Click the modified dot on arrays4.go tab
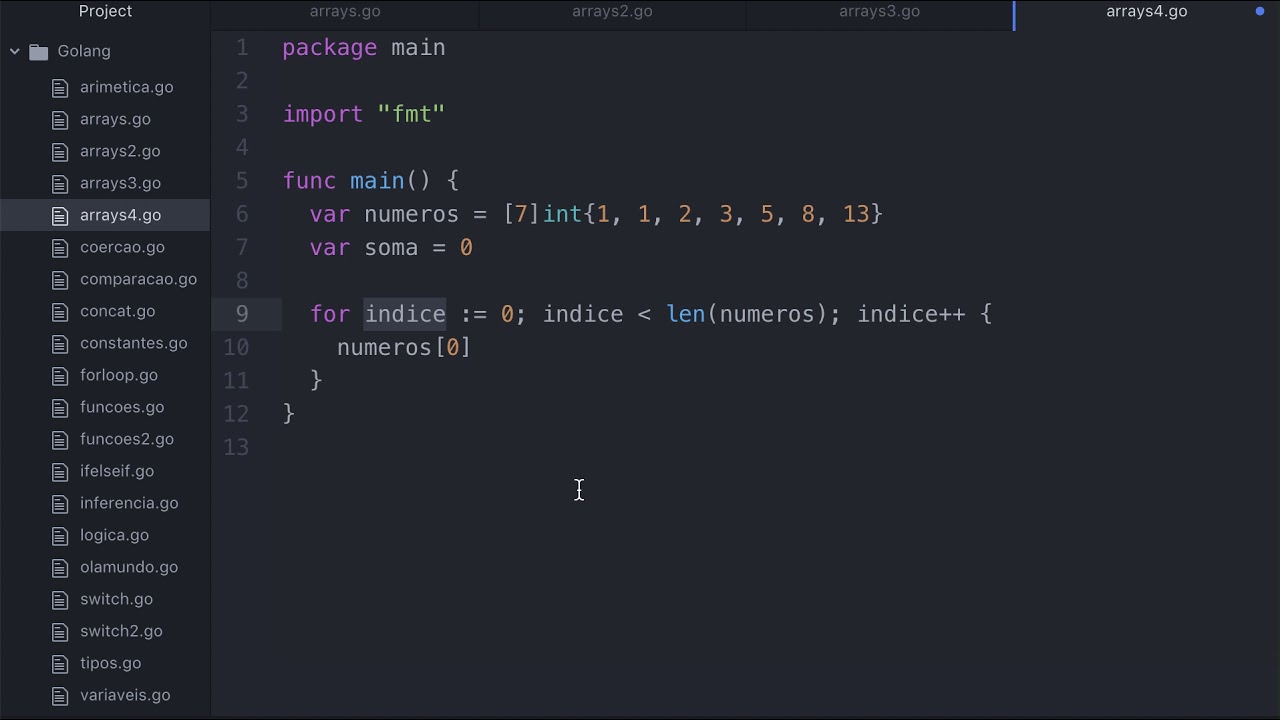The image size is (1280, 720). pos(1259,12)
